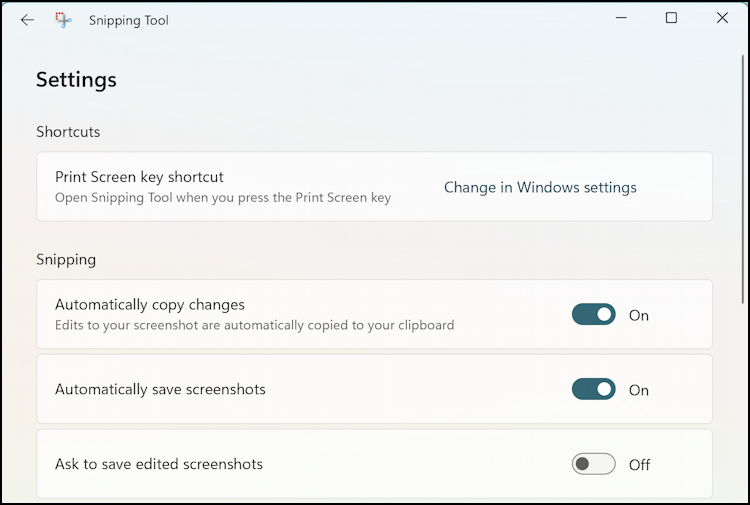Go back using the back arrow
The width and height of the screenshot is (750, 505).
point(27,19)
